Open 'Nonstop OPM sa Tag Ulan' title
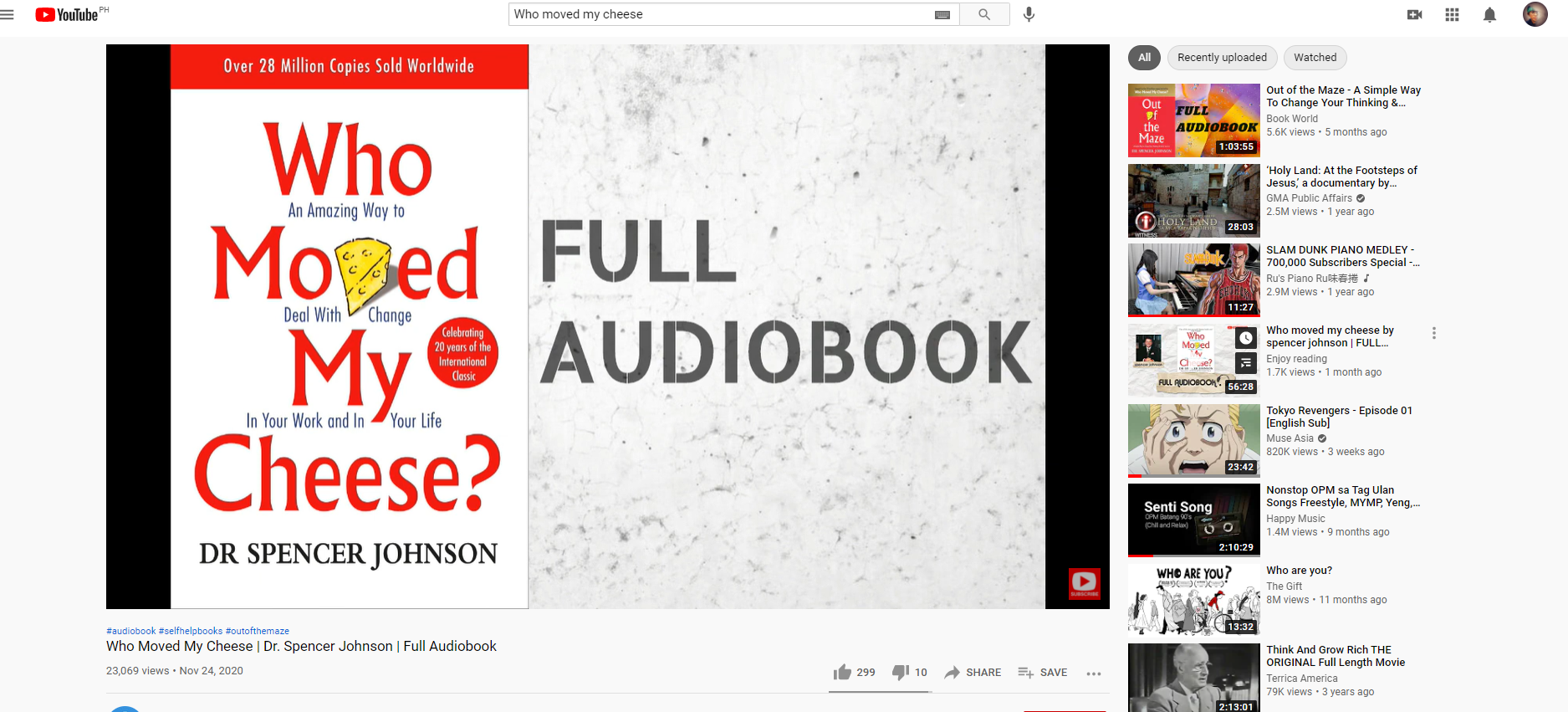1568x712 pixels. (1343, 496)
